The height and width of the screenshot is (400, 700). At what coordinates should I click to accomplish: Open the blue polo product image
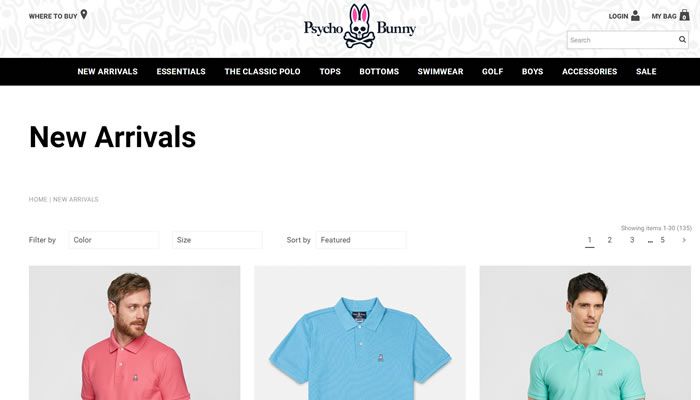pos(360,333)
